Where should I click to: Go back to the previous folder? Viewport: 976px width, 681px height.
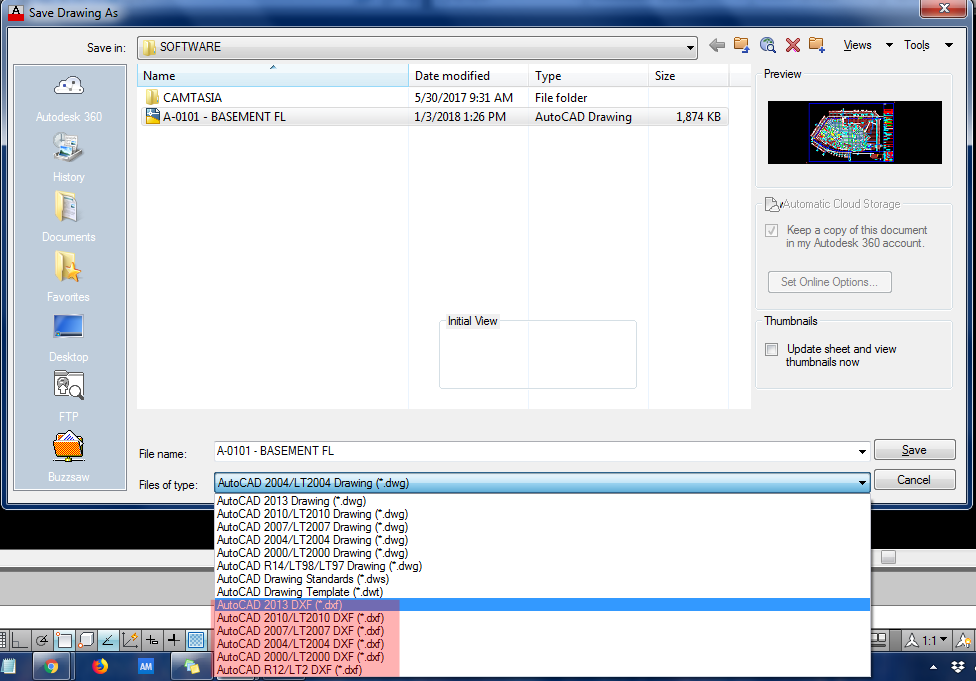(x=717, y=45)
